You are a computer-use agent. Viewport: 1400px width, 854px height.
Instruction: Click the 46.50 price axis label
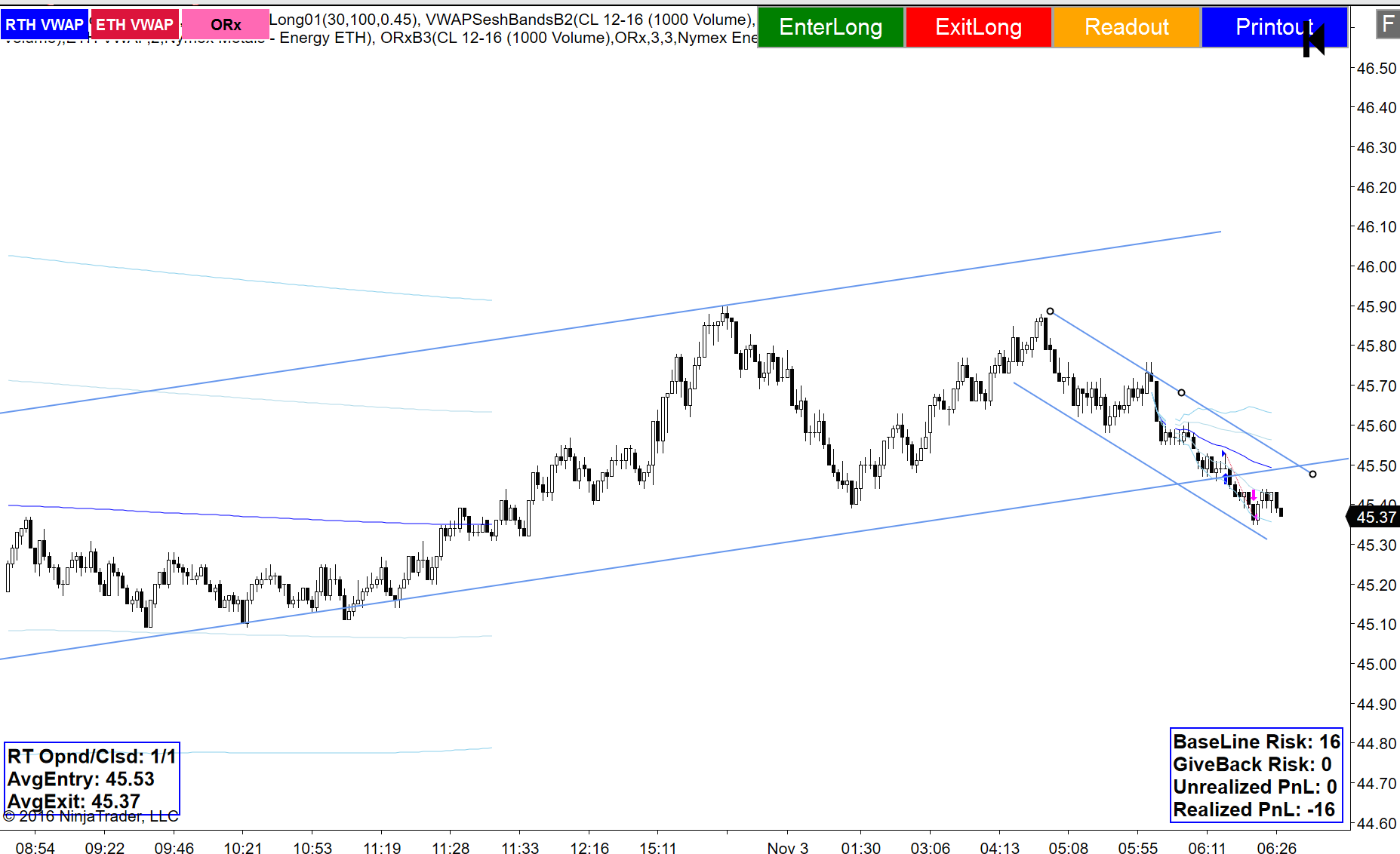tap(1377, 68)
